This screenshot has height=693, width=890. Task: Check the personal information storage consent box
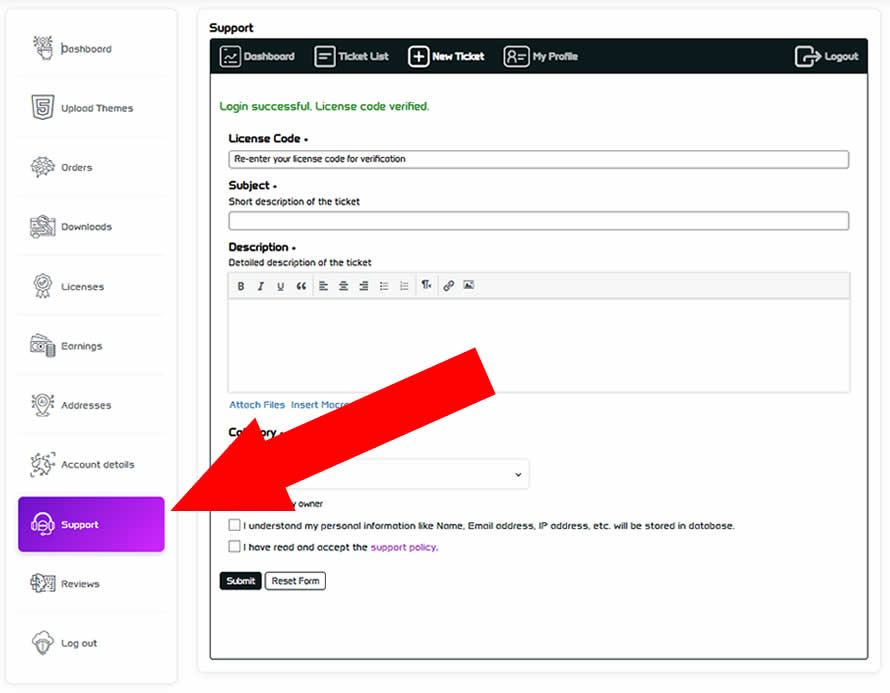234,525
